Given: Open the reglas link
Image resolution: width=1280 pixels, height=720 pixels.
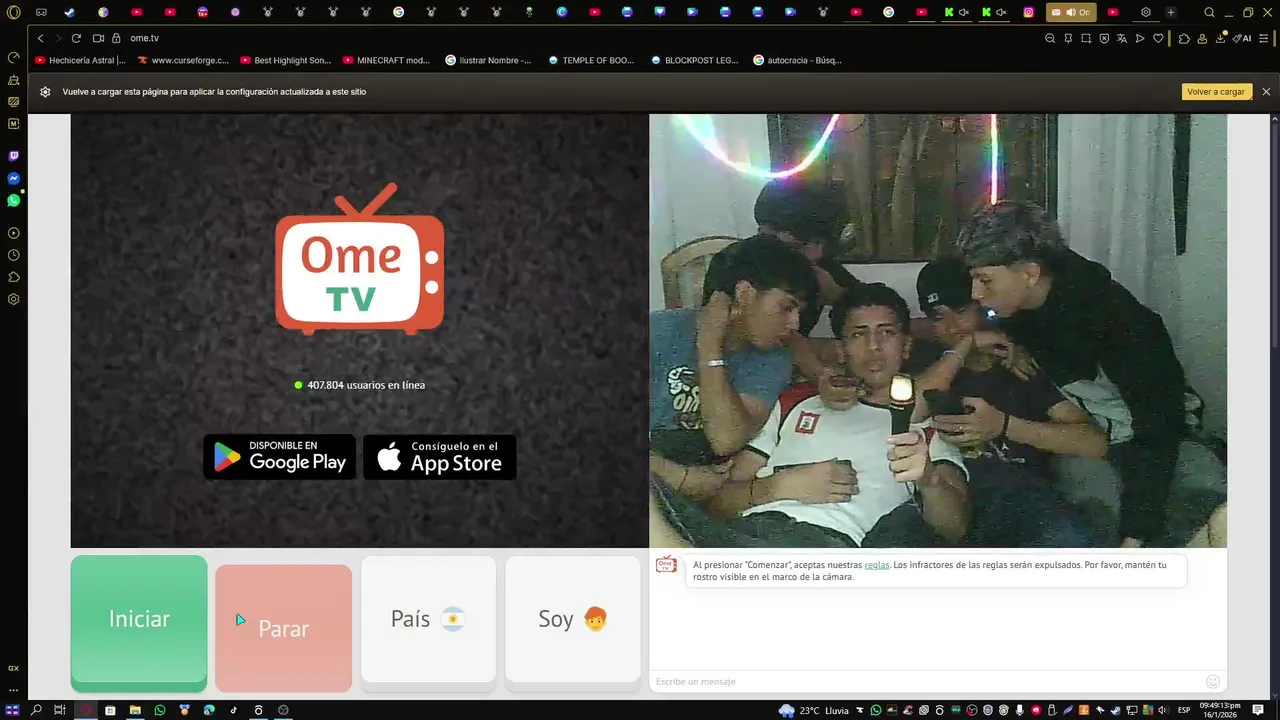Looking at the screenshot, I should [877, 565].
